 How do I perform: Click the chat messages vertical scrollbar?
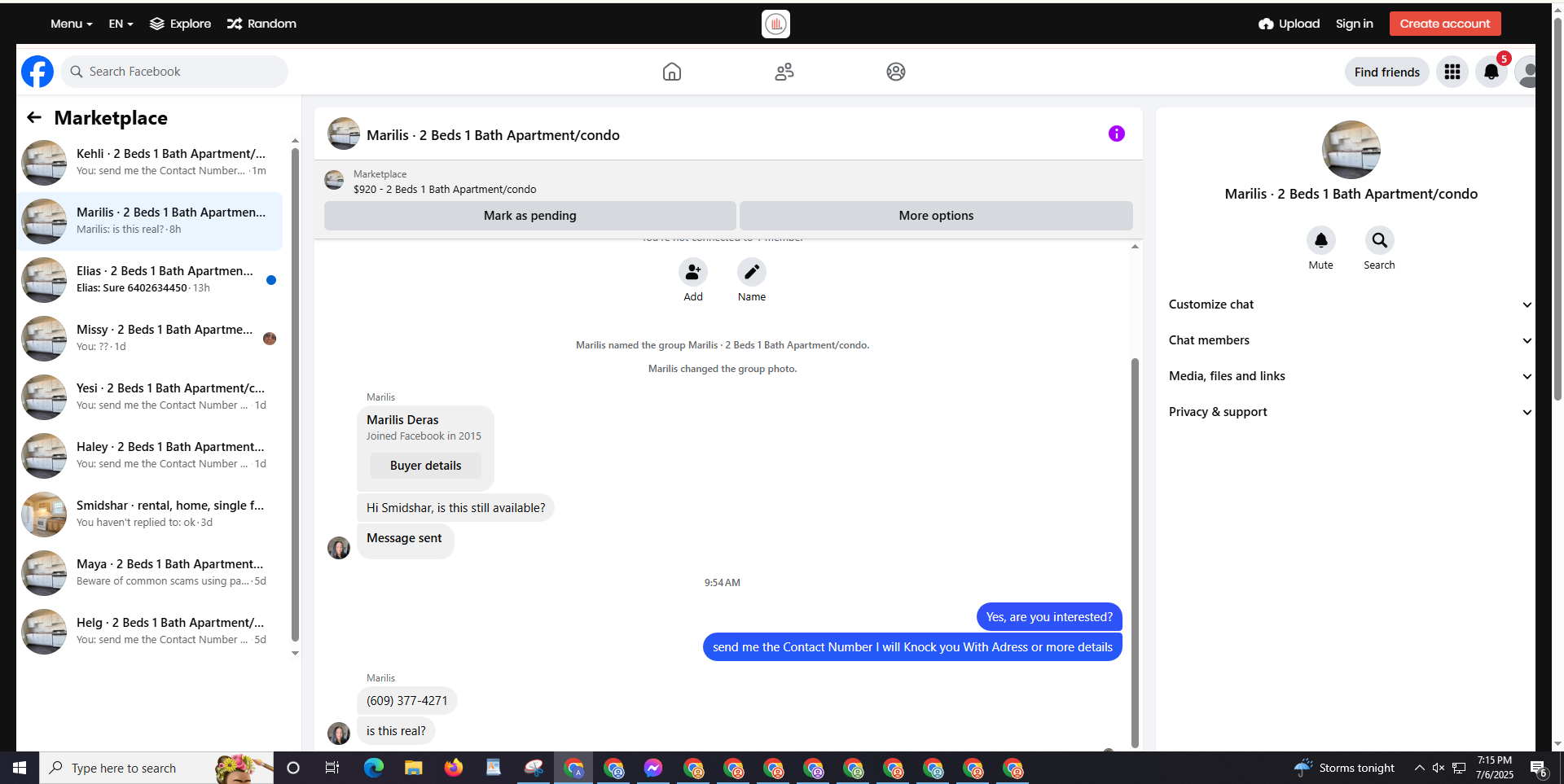(x=1135, y=552)
